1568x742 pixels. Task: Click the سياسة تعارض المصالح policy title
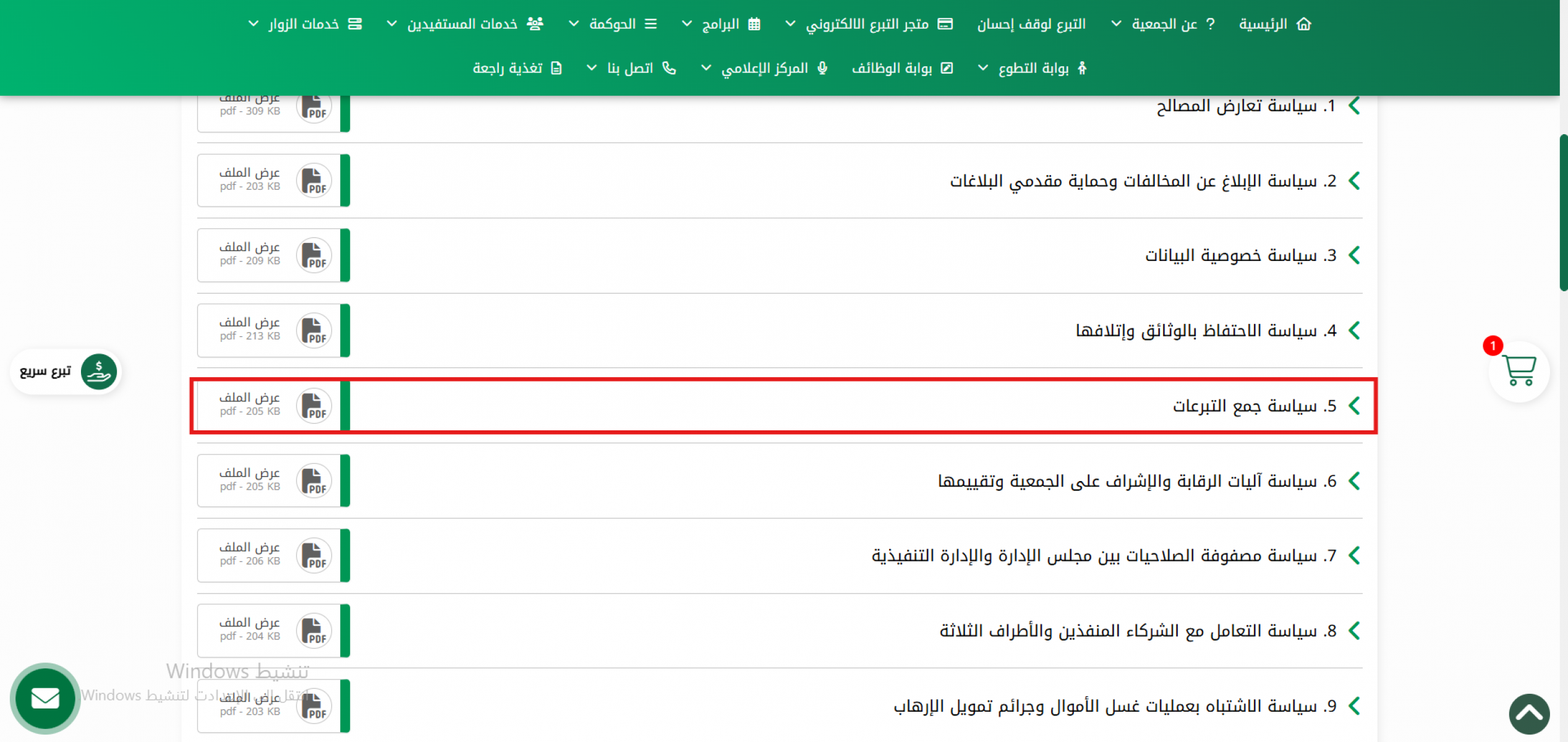click(1237, 106)
